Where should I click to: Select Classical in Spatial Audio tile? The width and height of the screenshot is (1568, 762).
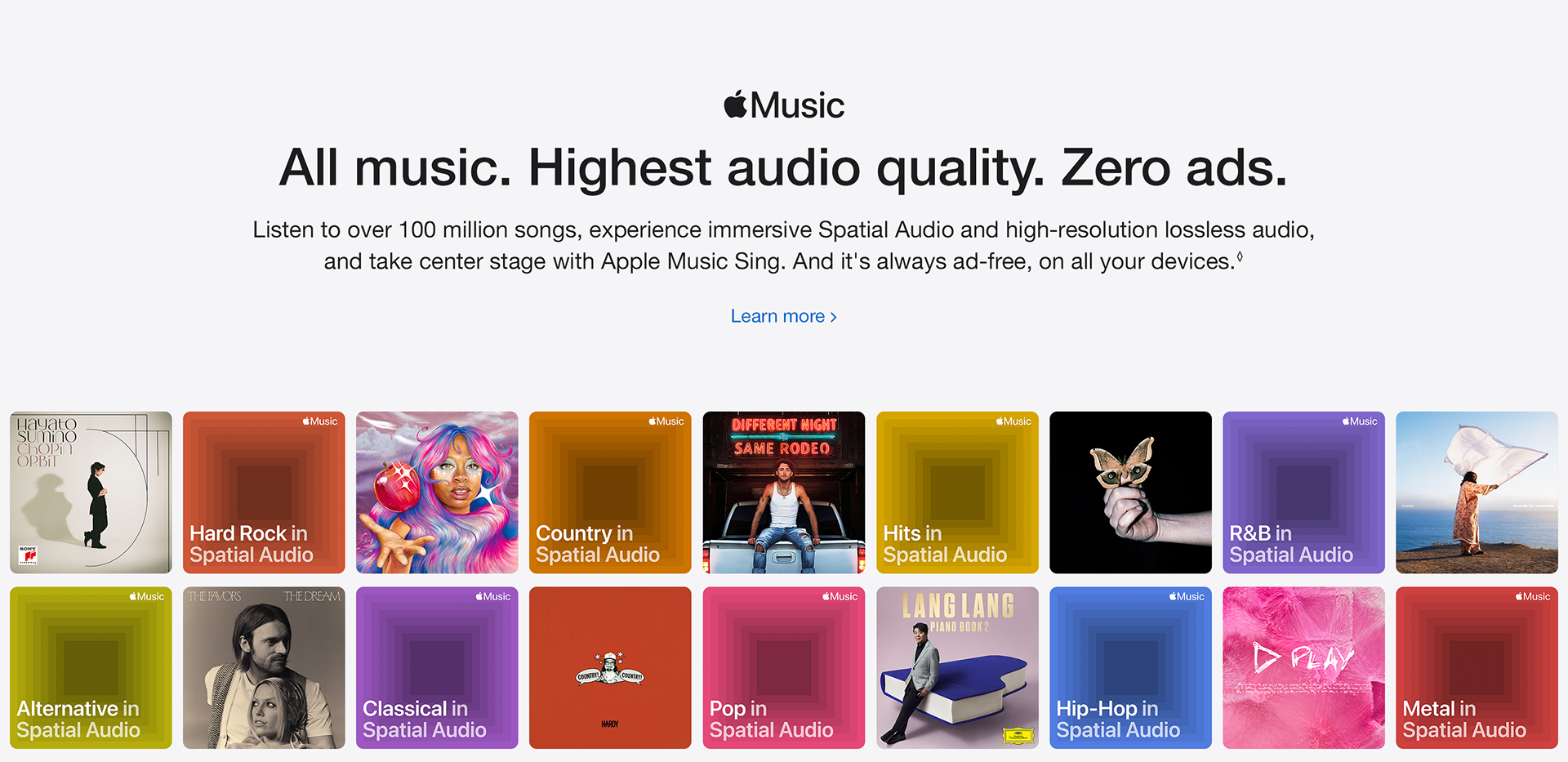click(x=437, y=667)
